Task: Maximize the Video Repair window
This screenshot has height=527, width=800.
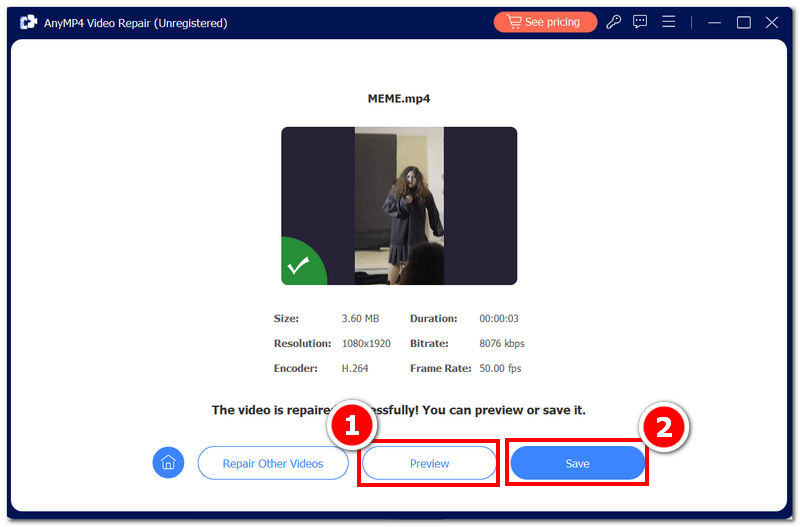Action: click(x=743, y=22)
